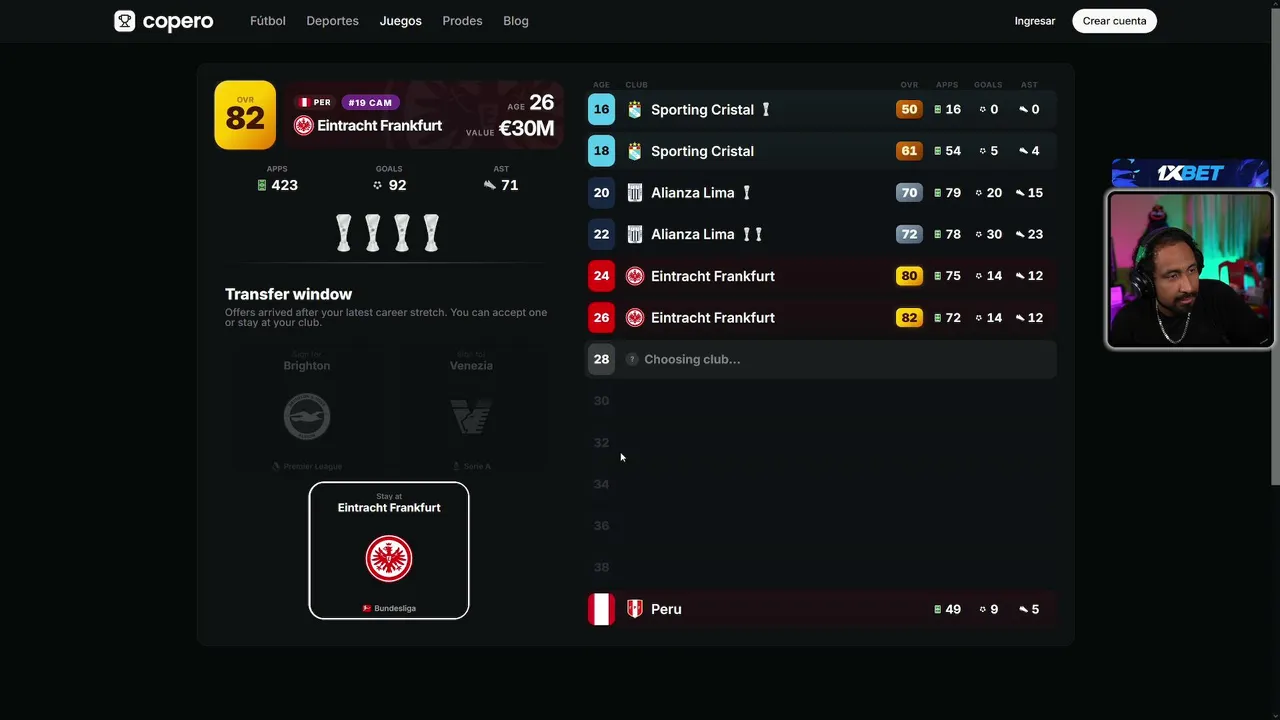Click the age 20 badge

601,193
